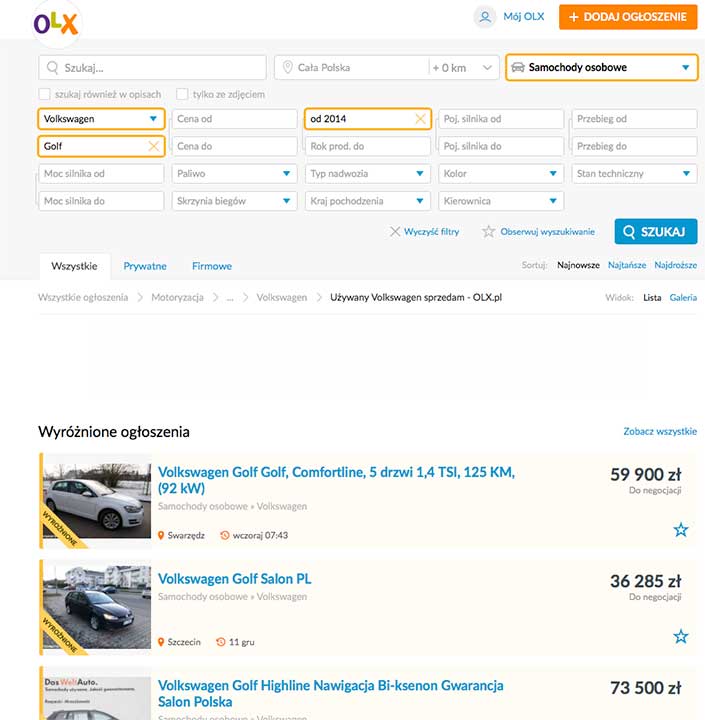The image size is (705, 720).
Task: Click the X icon next to Wyczyść filtry
Action: [x=395, y=231]
